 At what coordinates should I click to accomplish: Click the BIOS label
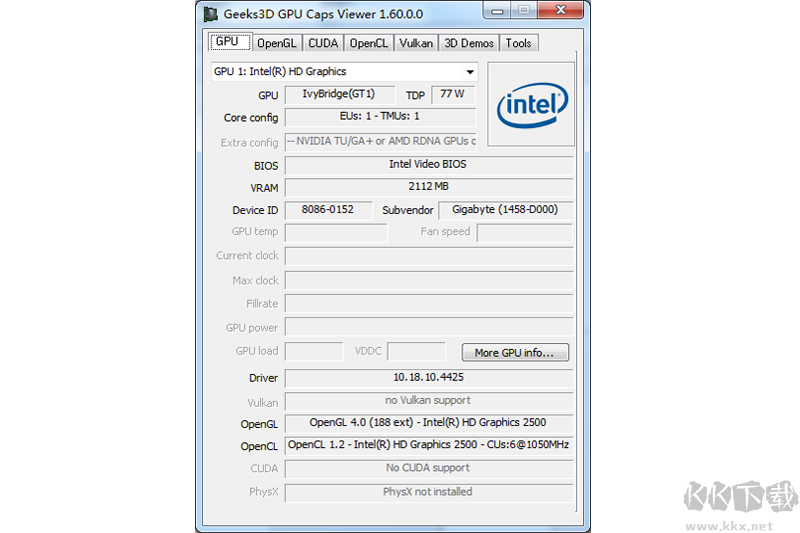pyautogui.click(x=266, y=166)
